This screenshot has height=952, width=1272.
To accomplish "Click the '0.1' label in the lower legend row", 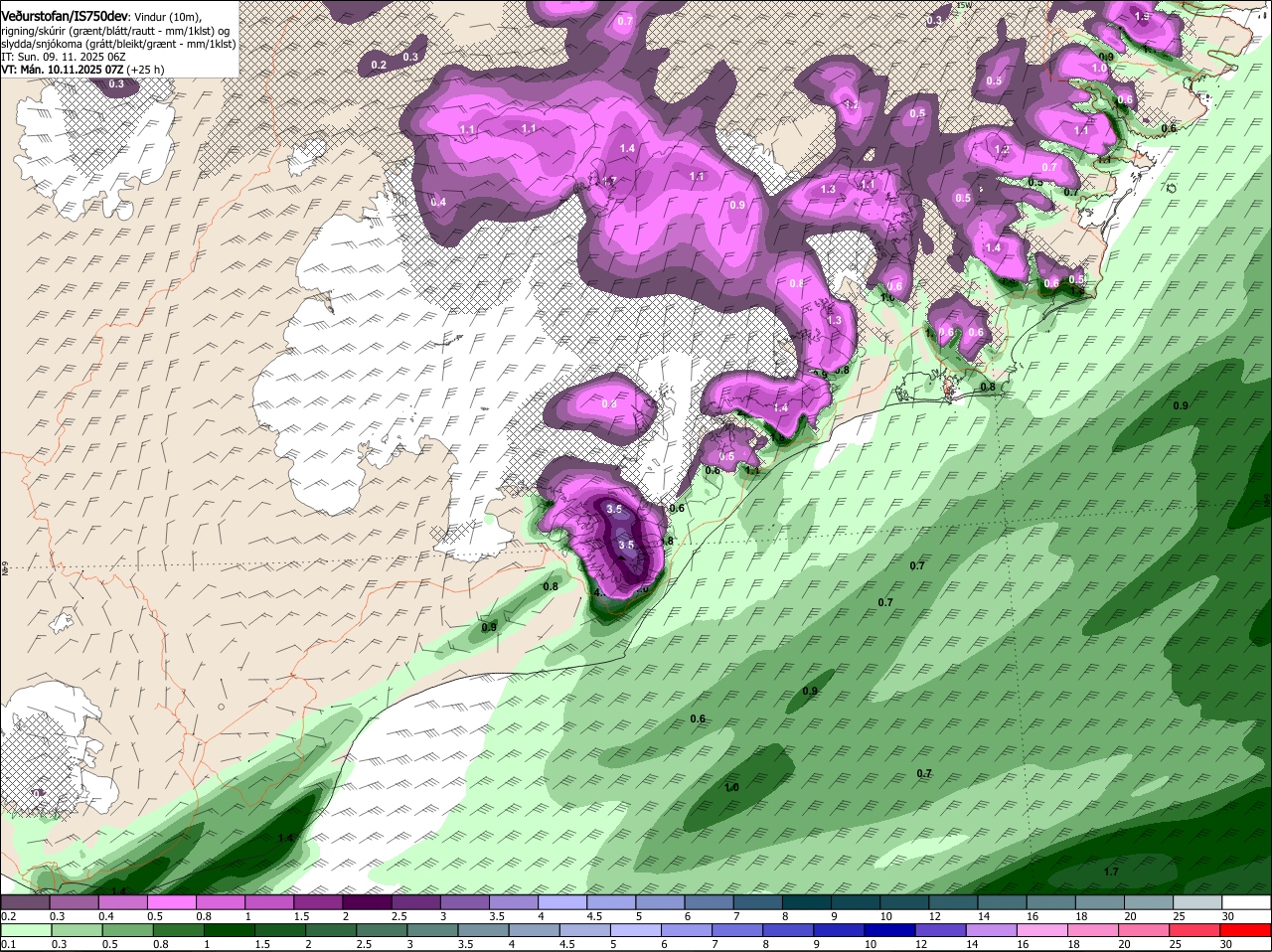I will pyautogui.click(x=8, y=944).
